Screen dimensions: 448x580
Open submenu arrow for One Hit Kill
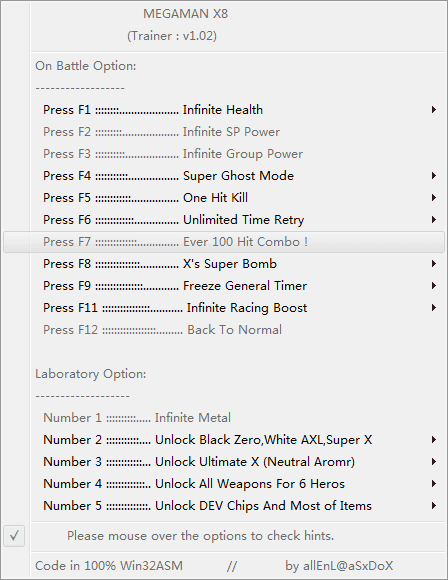pos(434,198)
